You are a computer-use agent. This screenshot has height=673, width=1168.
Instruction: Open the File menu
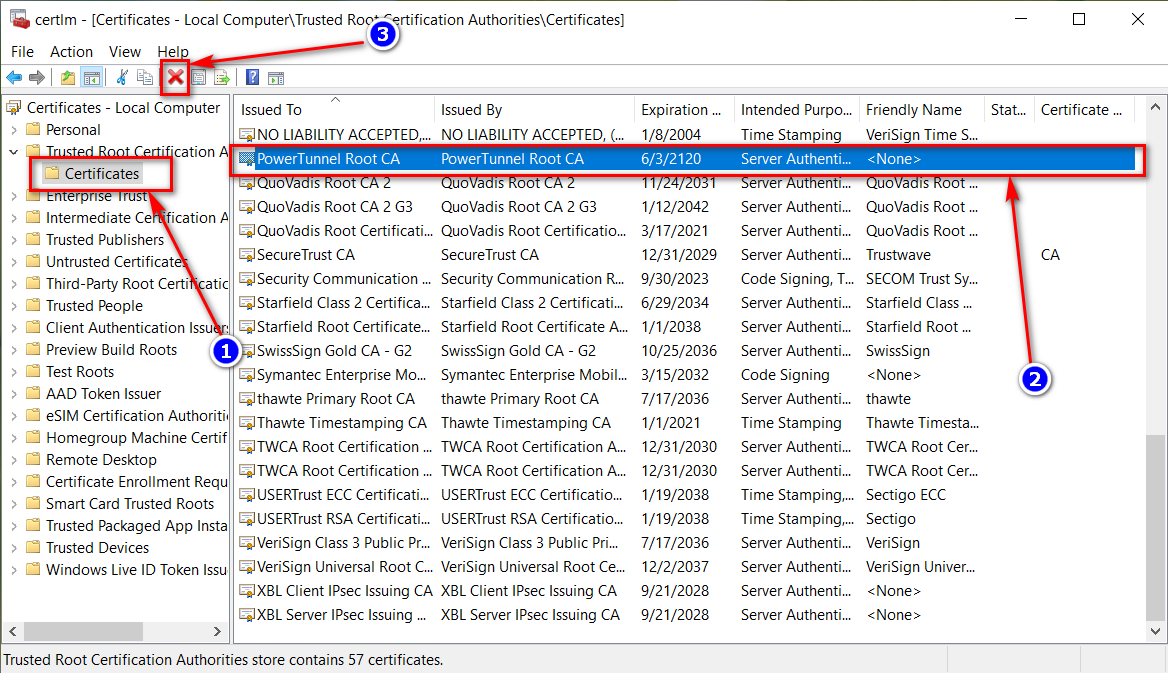(x=22, y=51)
